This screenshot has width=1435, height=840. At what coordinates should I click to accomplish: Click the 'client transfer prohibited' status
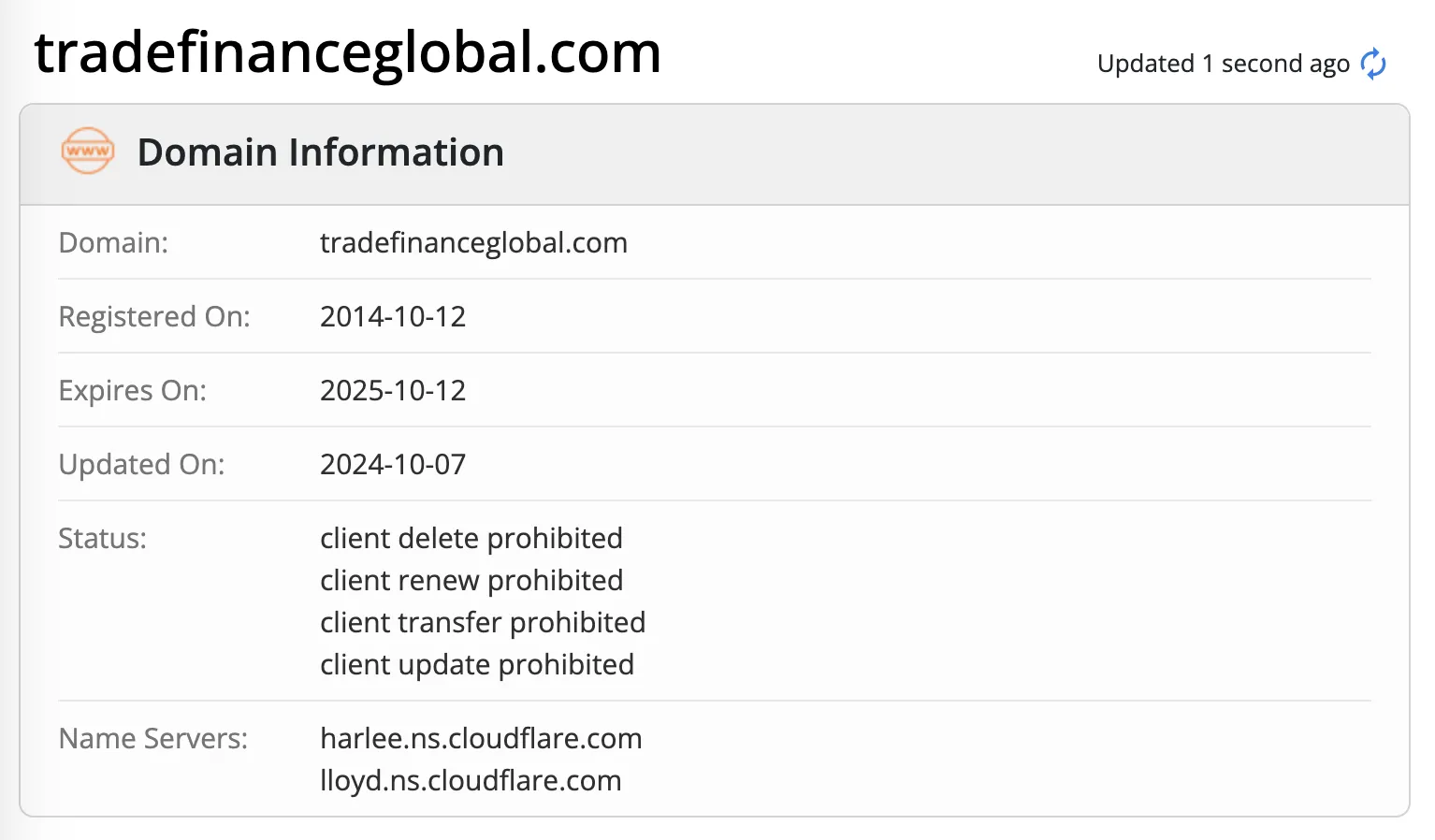(483, 623)
